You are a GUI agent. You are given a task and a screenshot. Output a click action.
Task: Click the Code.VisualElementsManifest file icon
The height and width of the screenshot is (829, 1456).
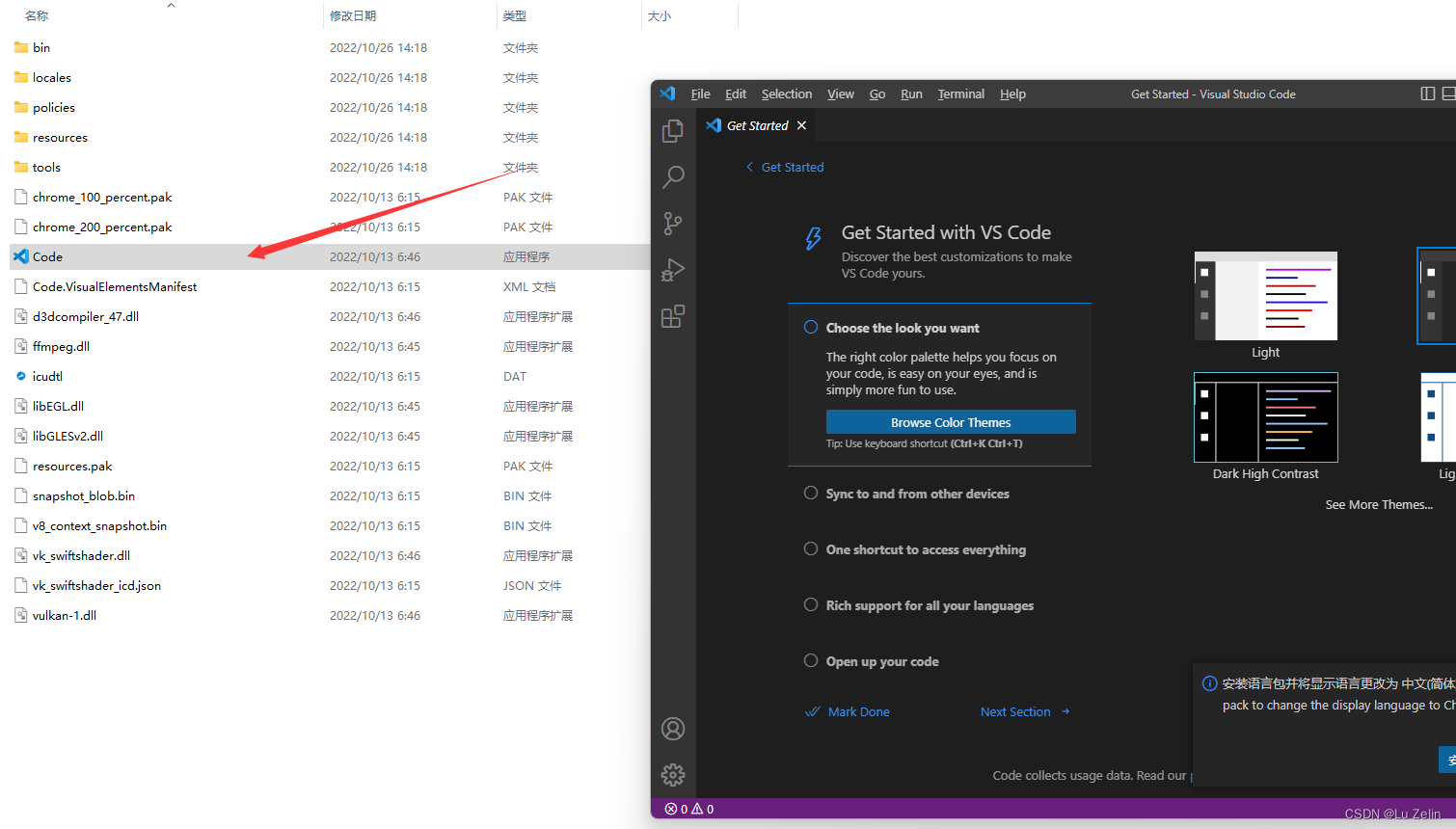pyautogui.click(x=21, y=286)
